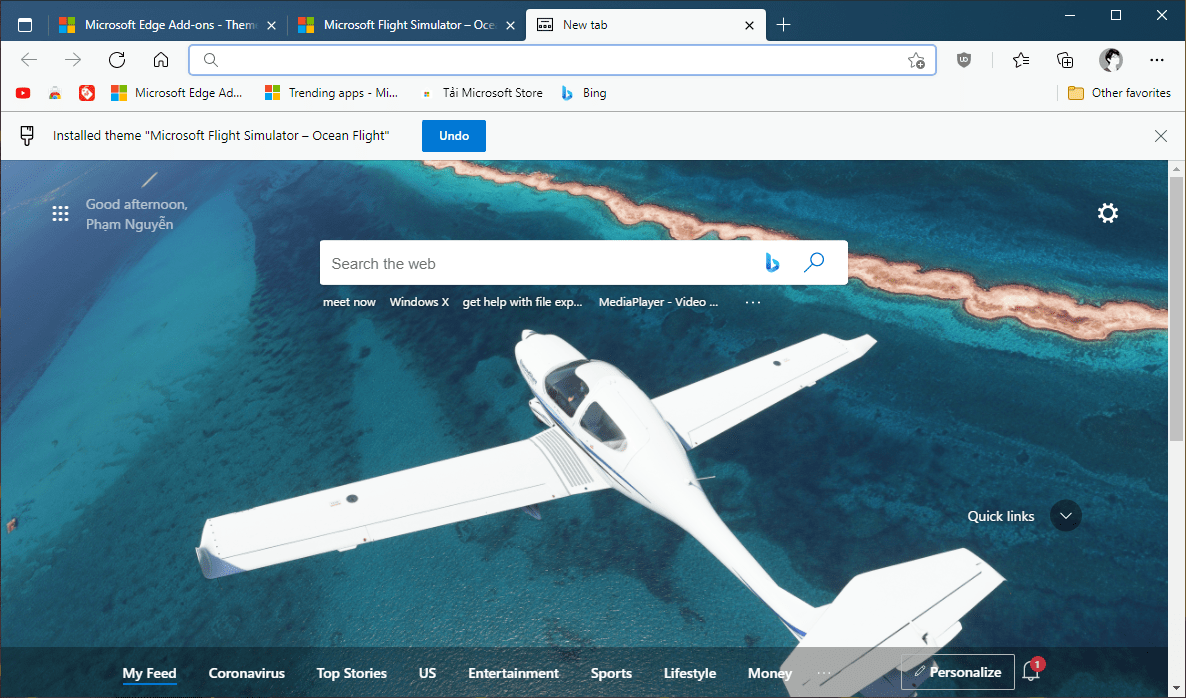The height and width of the screenshot is (698, 1186).
Task: Open Collections in the toolbar
Action: coord(1064,60)
